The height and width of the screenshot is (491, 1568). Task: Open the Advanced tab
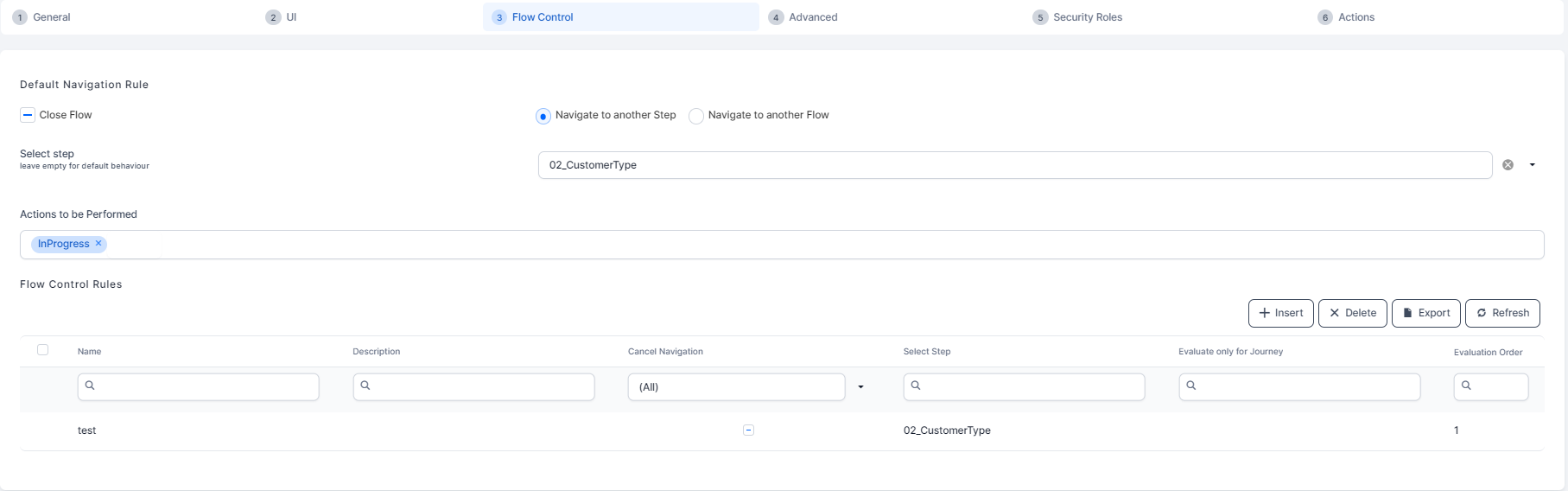812,17
